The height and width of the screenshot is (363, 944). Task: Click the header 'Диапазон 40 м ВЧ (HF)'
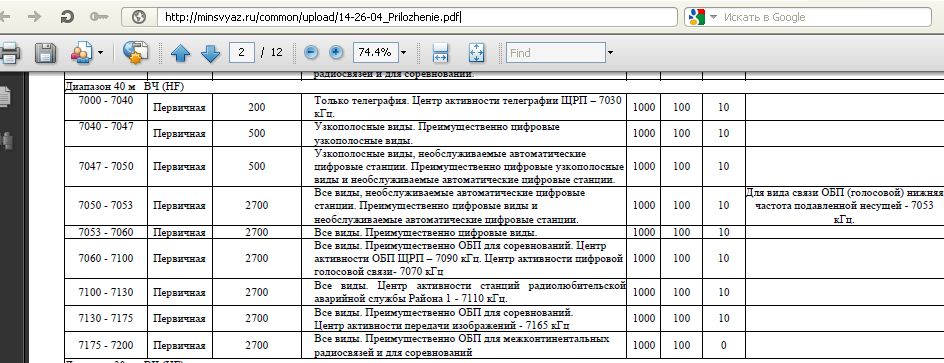(124, 87)
